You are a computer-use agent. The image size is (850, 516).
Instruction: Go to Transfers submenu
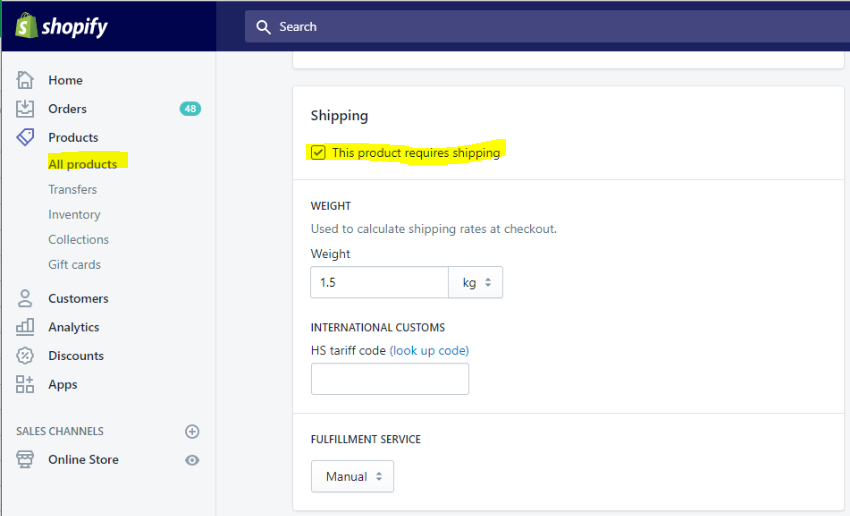click(73, 189)
